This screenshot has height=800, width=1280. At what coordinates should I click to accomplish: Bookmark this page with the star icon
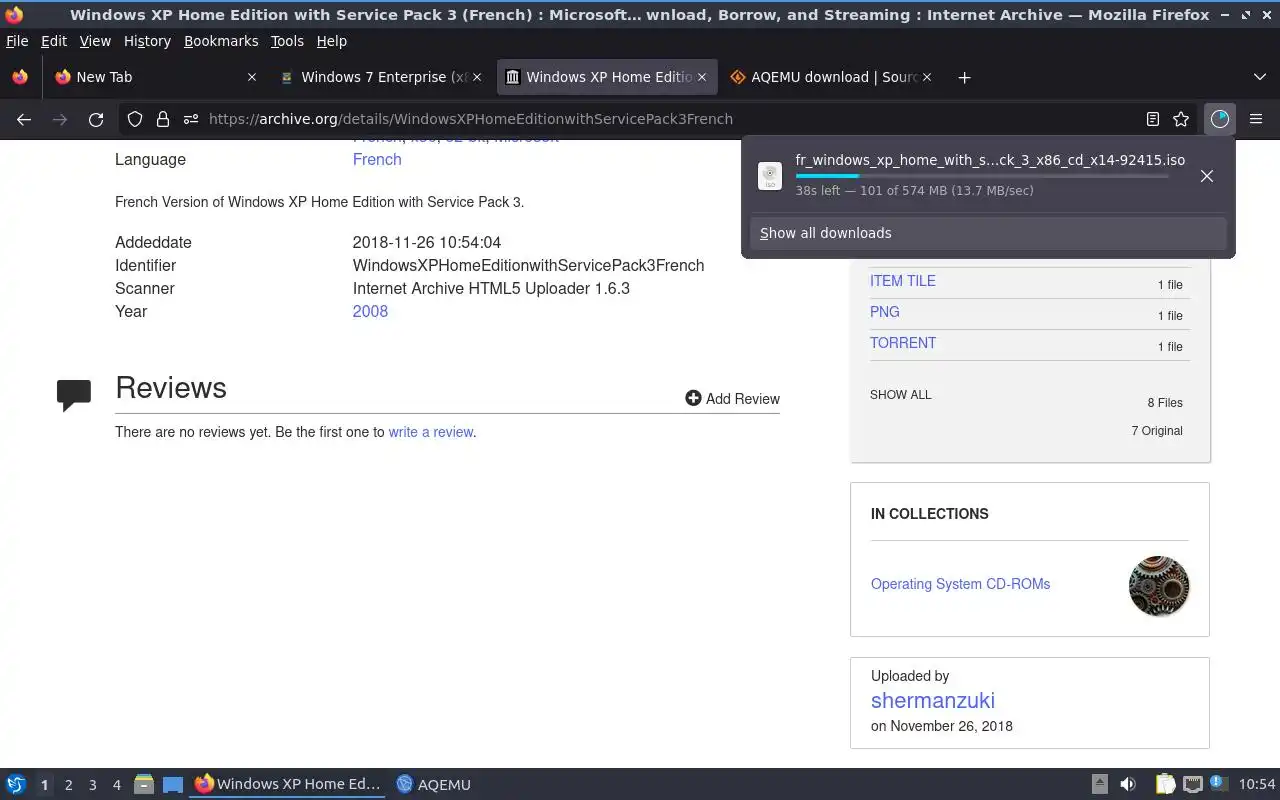pos(1181,119)
